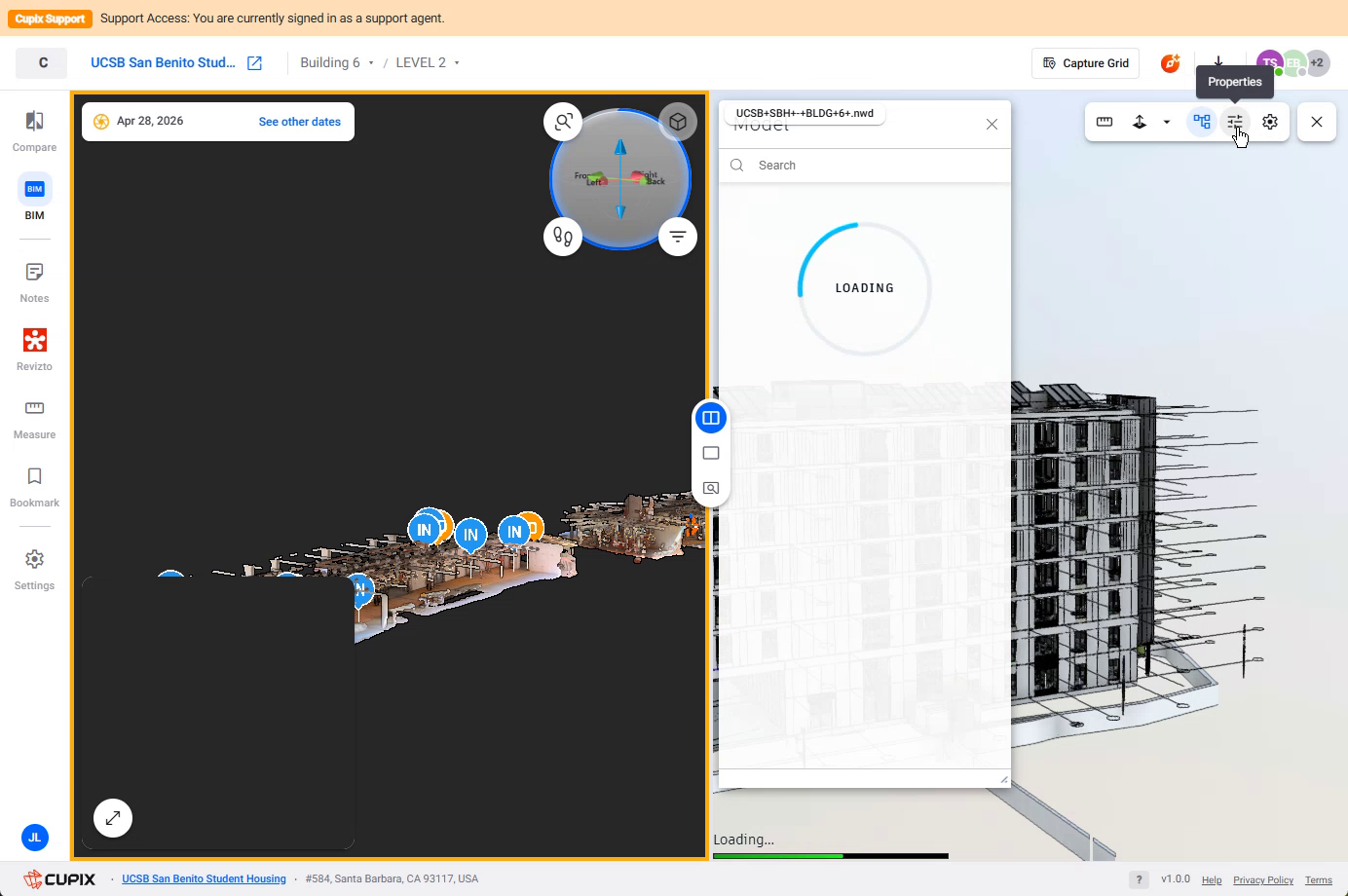The image size is (1348, 896).
Task: Open the Terms link in footer
Action: pos(1319,879)
